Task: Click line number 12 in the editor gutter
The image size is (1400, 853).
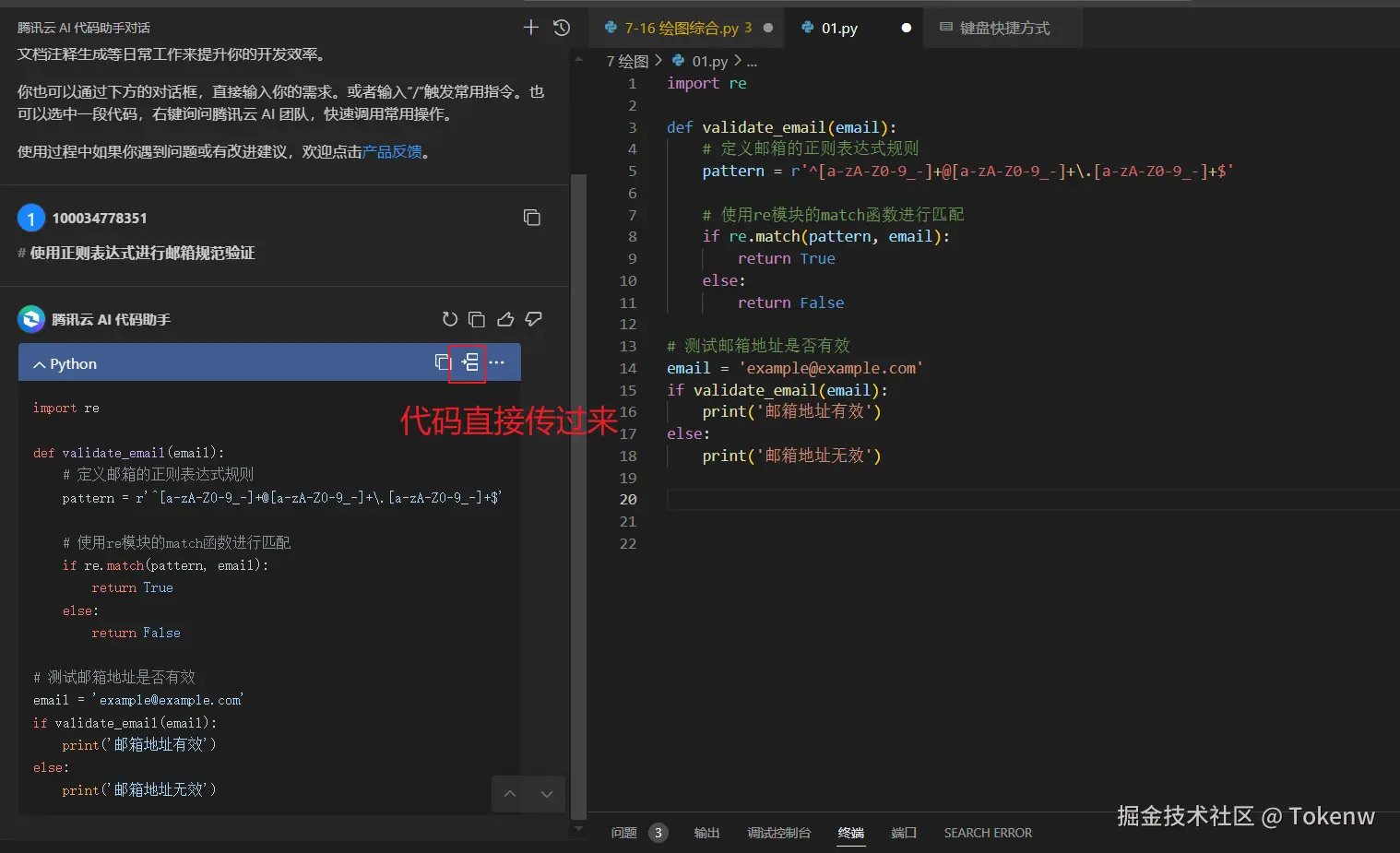Action: point(628,324)
